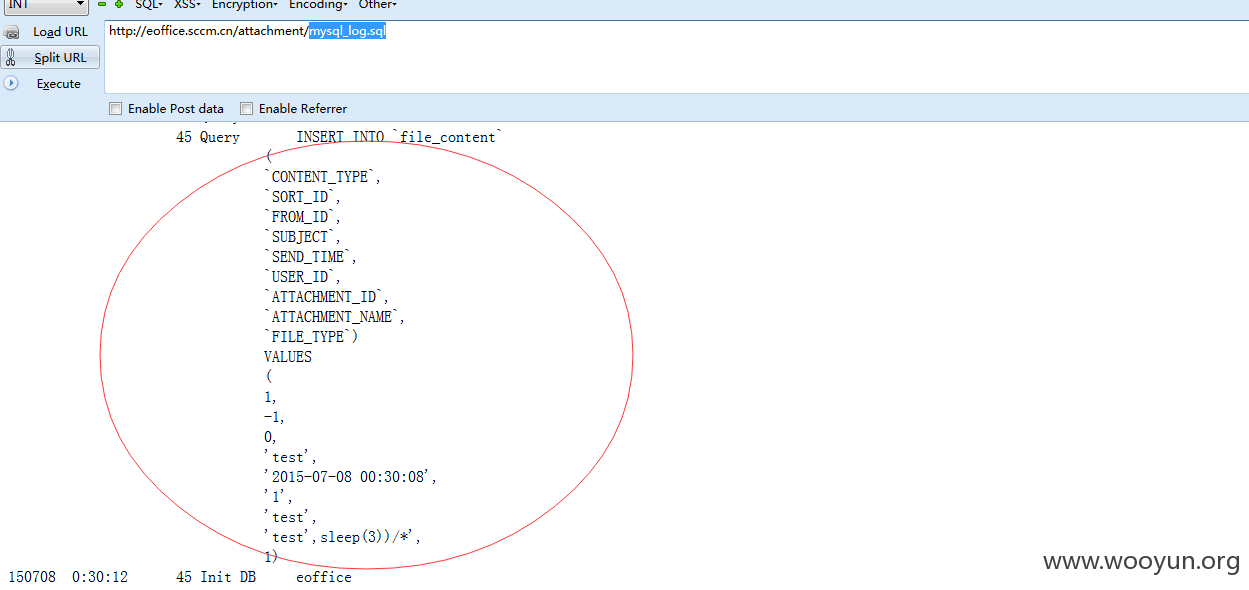Click the `SORT_ID`, column line
Image resolution: width=1249 pixels, height=590 pixels.
303,197
